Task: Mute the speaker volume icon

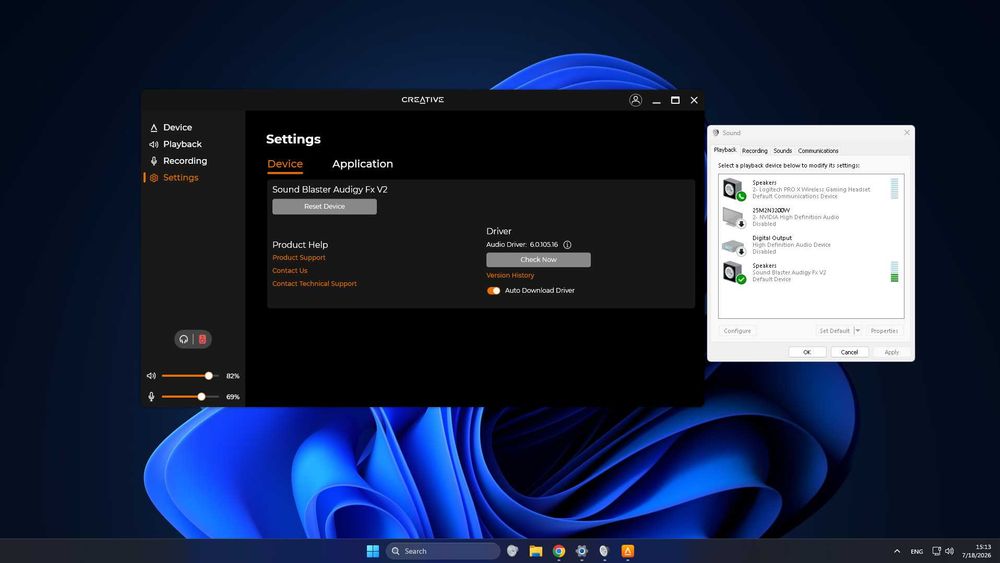Action: pos(151,376)
